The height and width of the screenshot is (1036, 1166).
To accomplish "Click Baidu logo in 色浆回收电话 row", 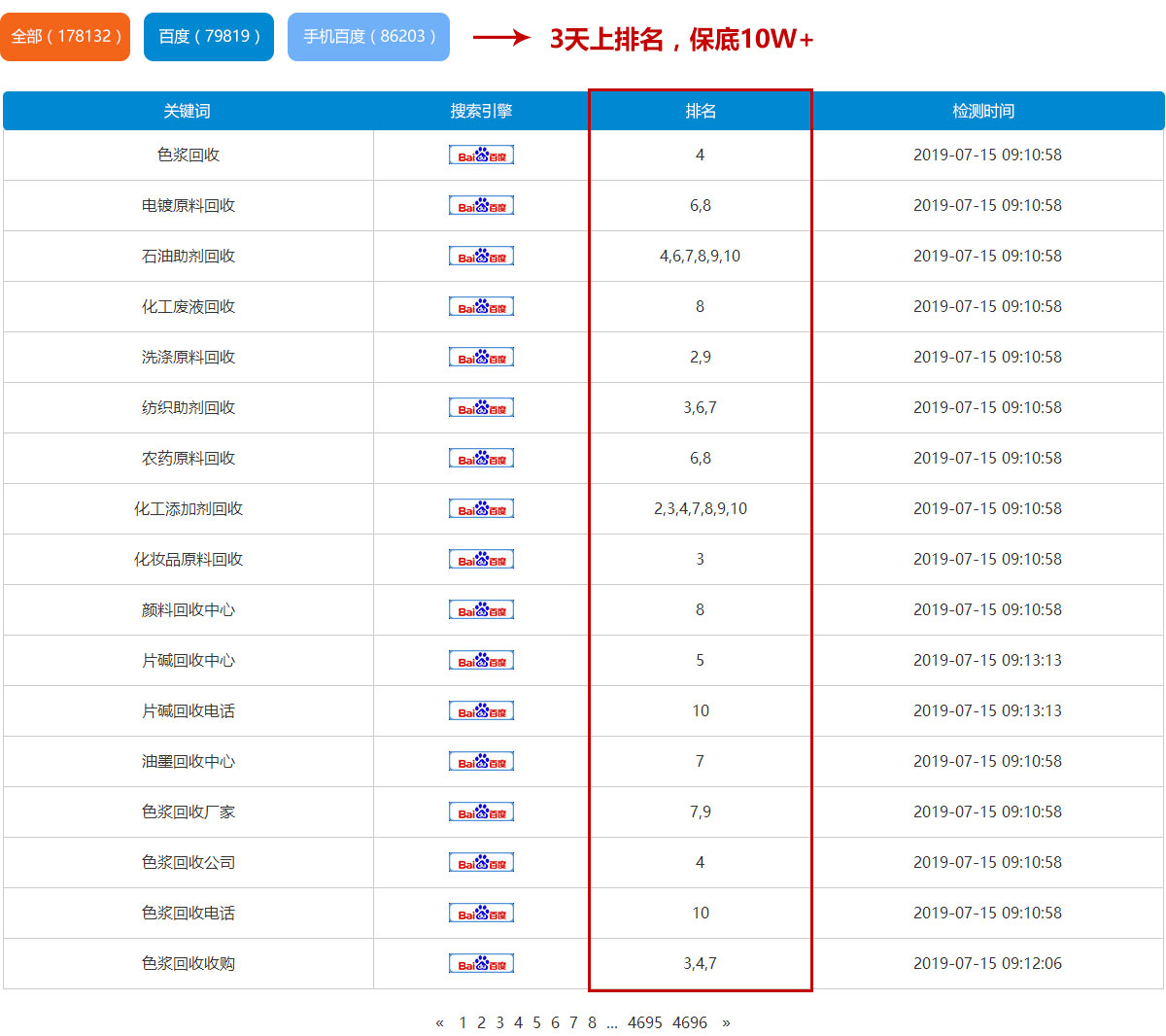I will [481, 913].
